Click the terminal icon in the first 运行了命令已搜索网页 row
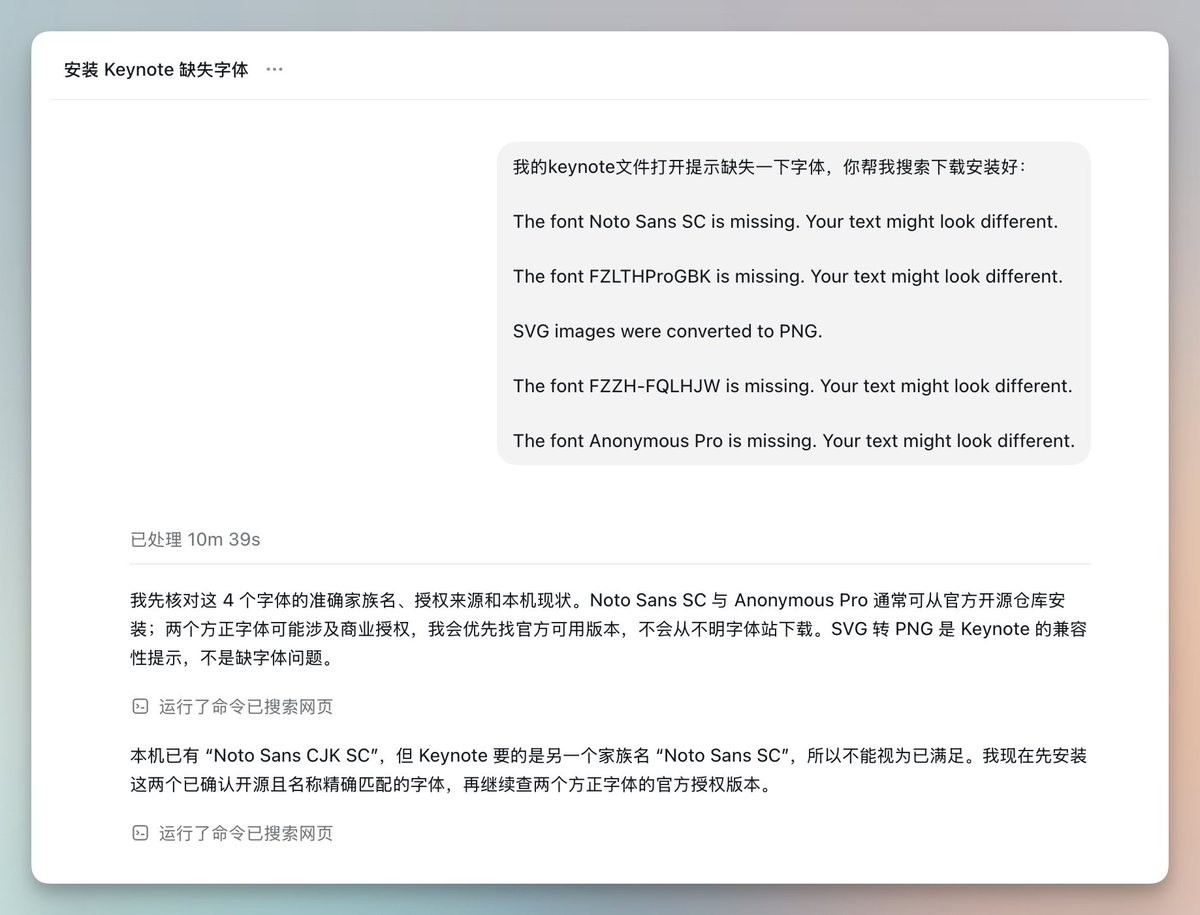1200x915 pixels. click(140, 706)
